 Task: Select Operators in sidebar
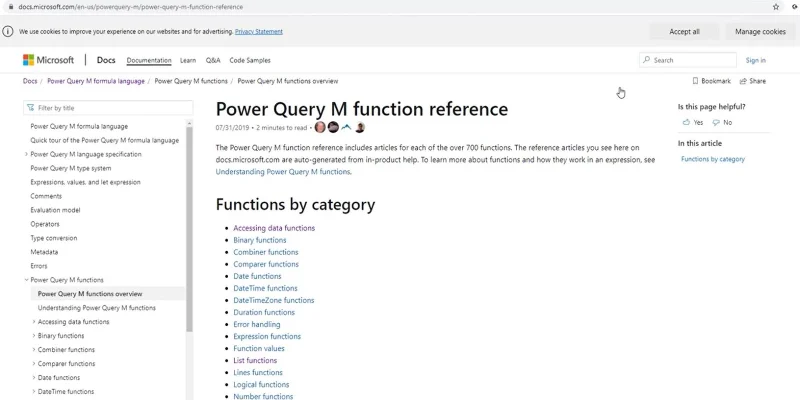(45, 224)
